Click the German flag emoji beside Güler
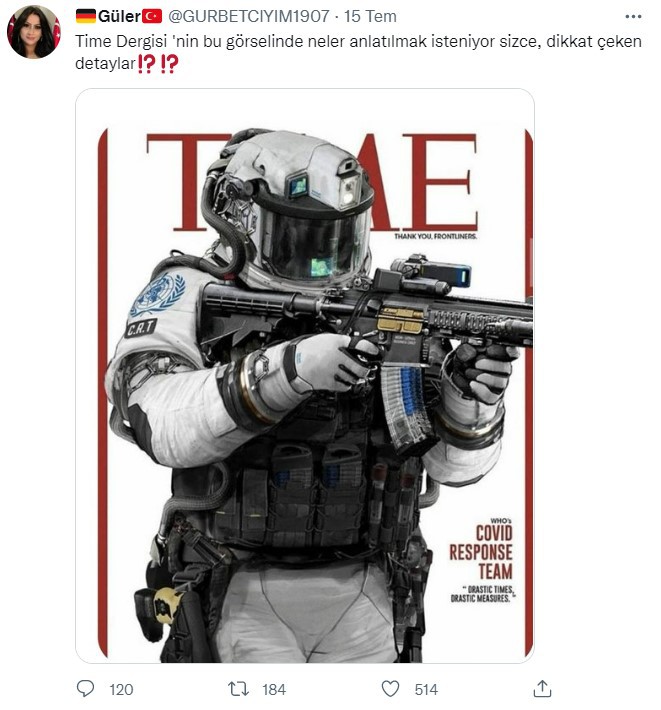The height and width of the screenshot is (710, 661). coord(86,16)
